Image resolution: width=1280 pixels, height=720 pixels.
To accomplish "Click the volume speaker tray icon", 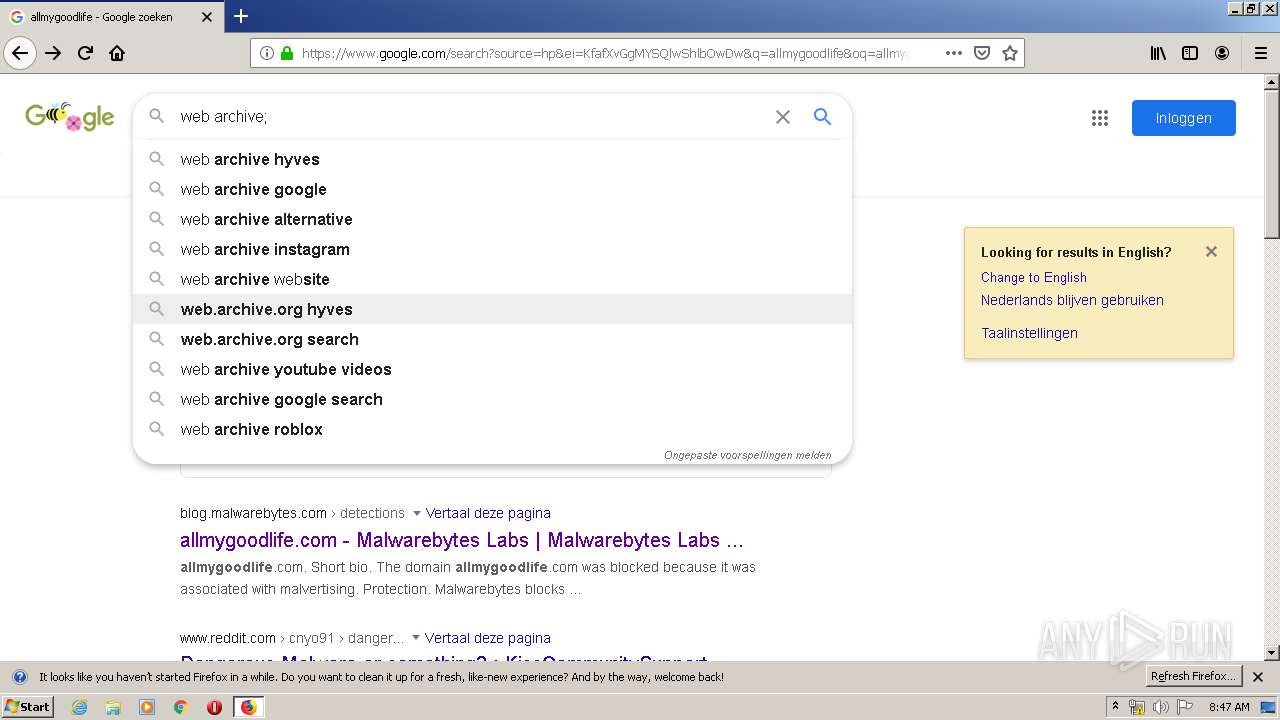I will click(x=1160, y=707).
